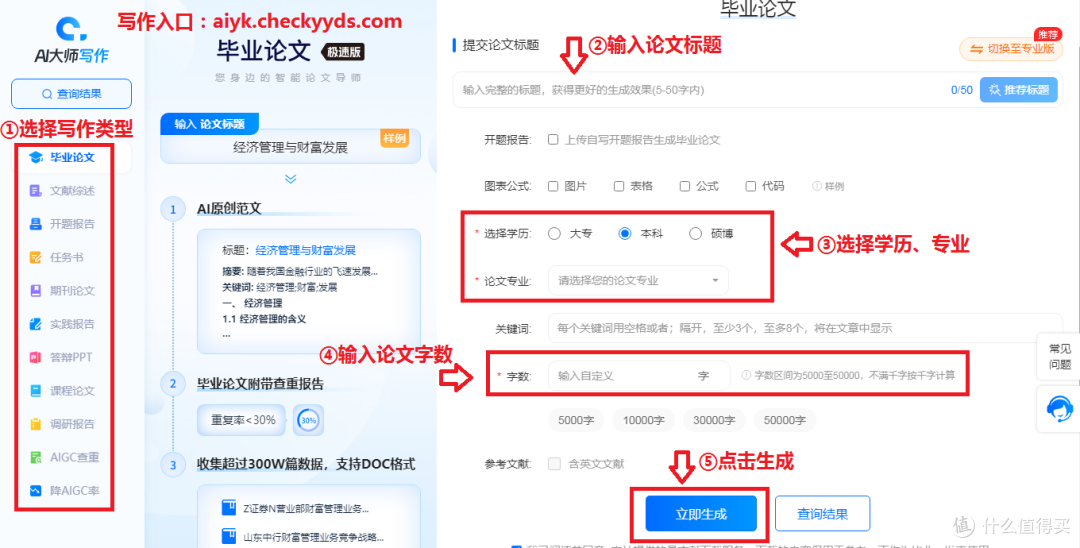Image resolution: width=1080 pixels, height=548 pixels.
Task: Click the 推荐标题 button
Action: pyautogui.click(x=1019, y=89)
